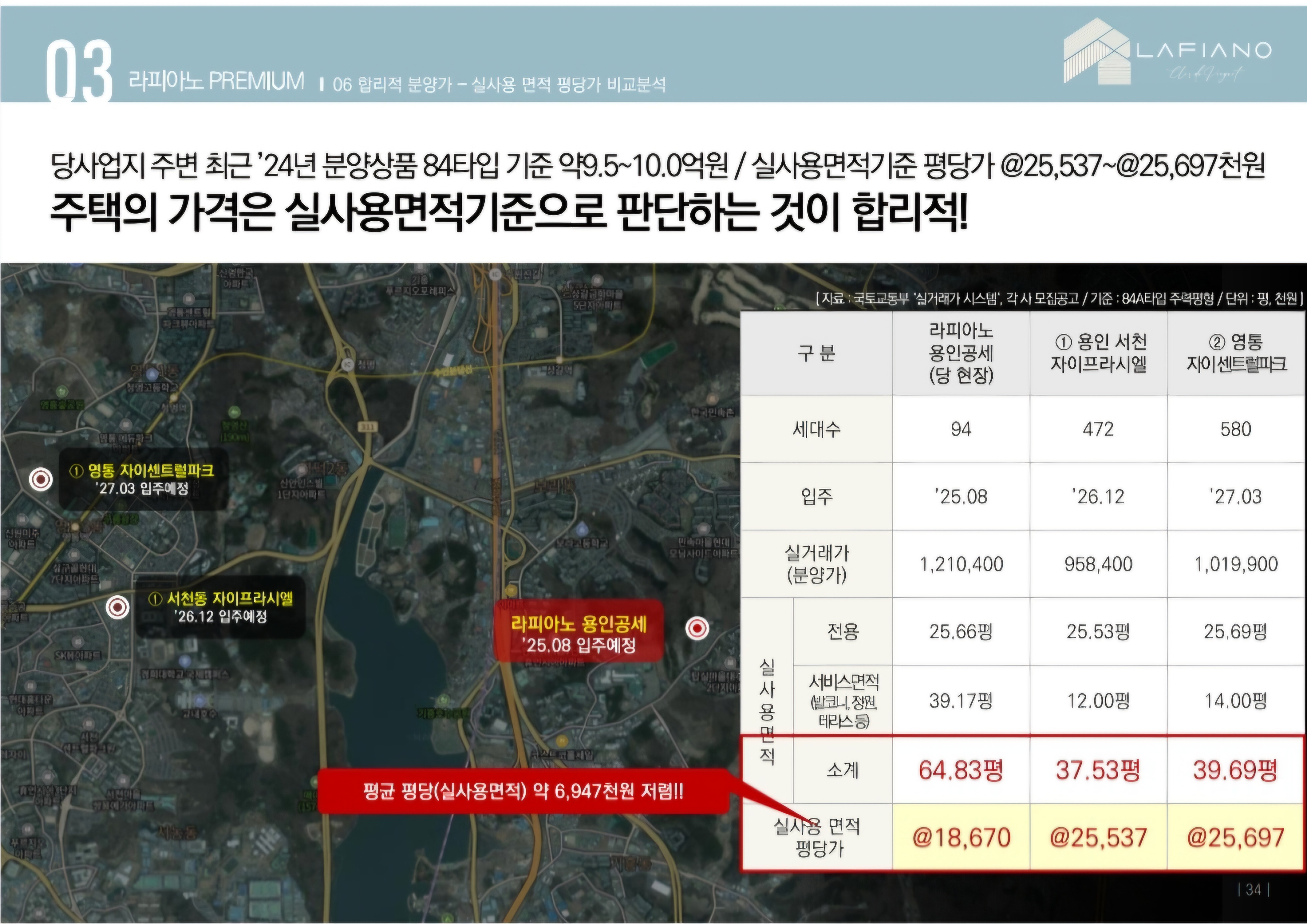Click the '25.08 cell in the table

(961, 496)
